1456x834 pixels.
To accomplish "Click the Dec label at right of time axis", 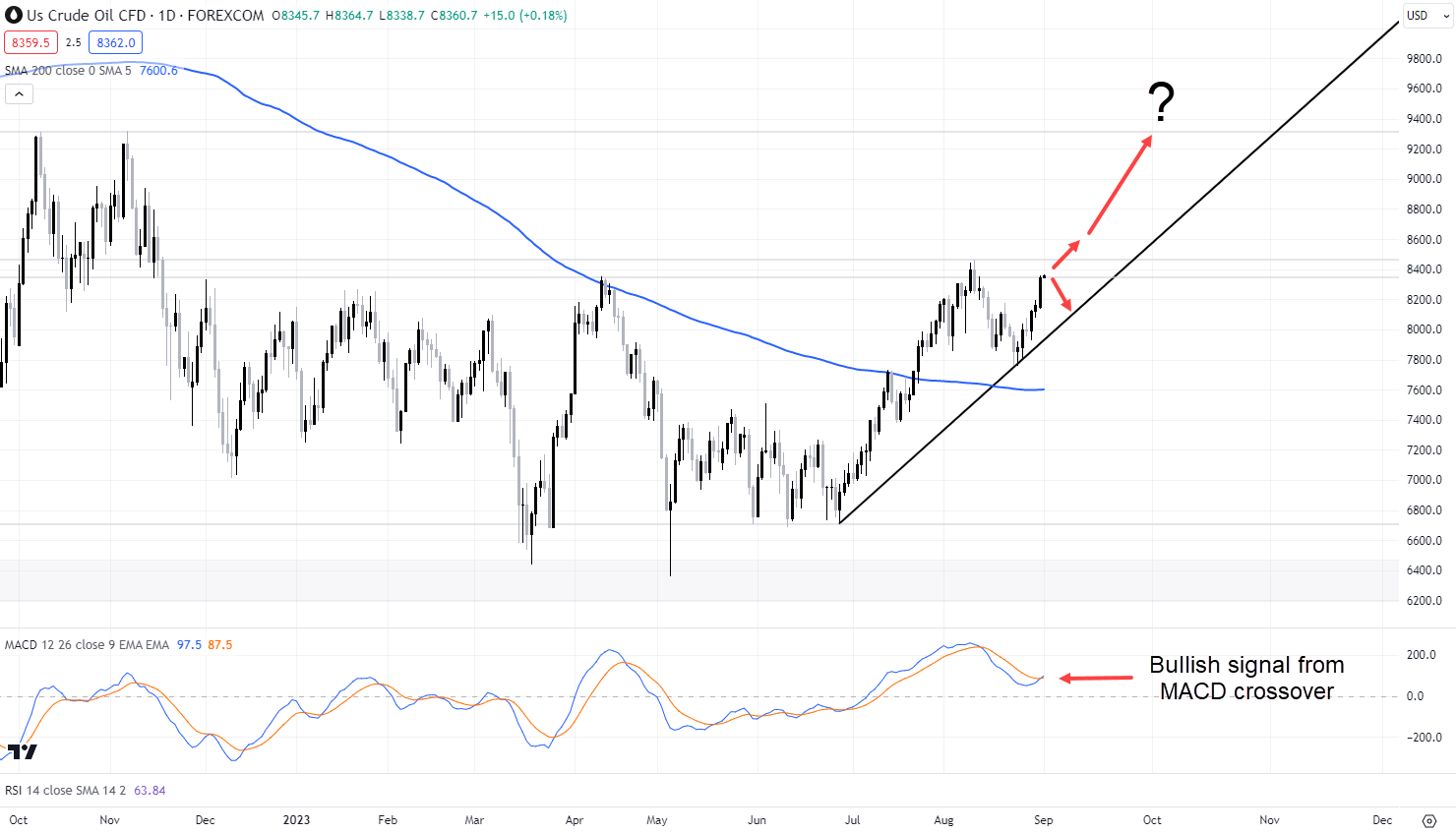I will pyautogui.click(x=1382, y=820).
